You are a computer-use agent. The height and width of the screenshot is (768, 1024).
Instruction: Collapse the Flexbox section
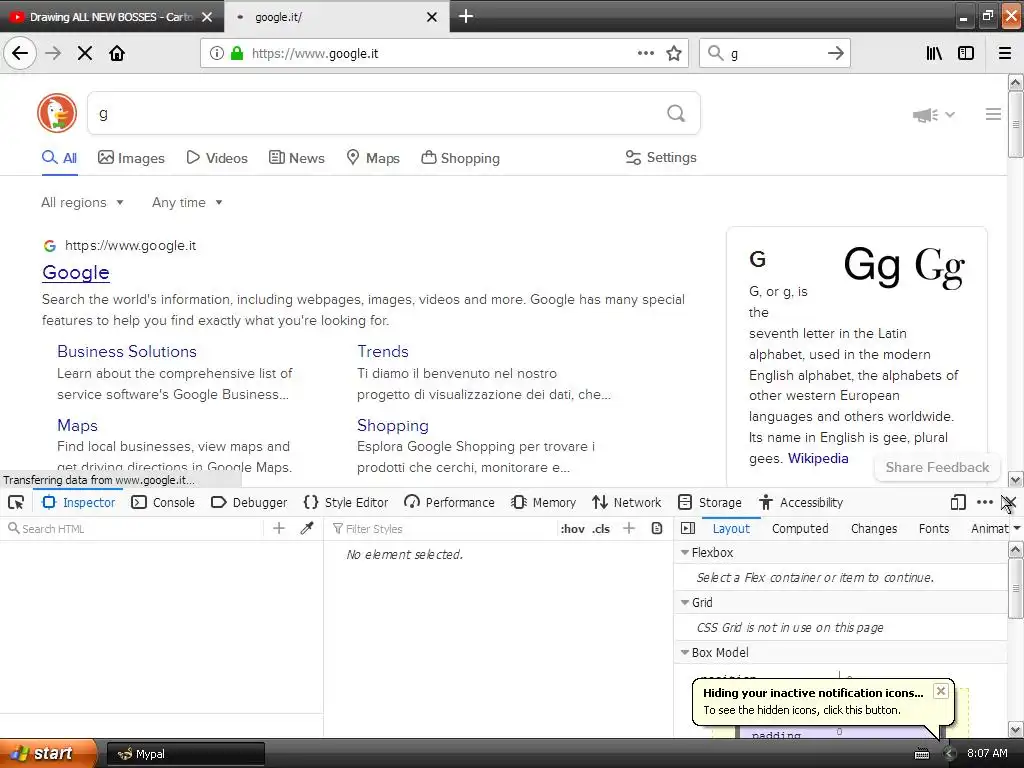point(685,552)
